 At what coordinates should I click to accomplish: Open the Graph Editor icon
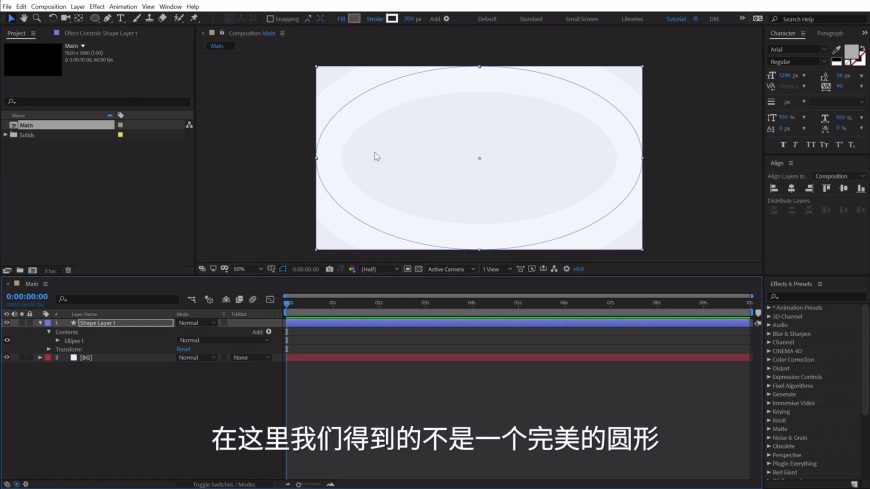coord(270,299)
